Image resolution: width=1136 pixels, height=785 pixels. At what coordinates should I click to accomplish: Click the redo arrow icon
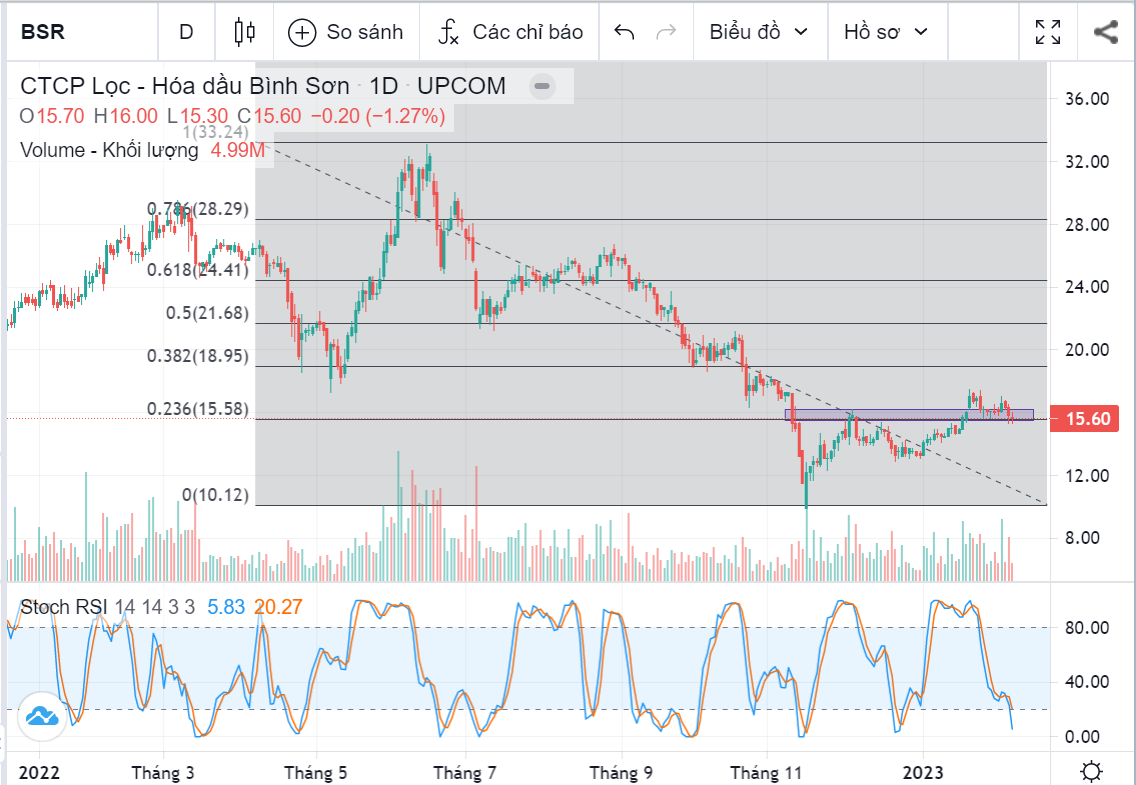pos(665,32)
